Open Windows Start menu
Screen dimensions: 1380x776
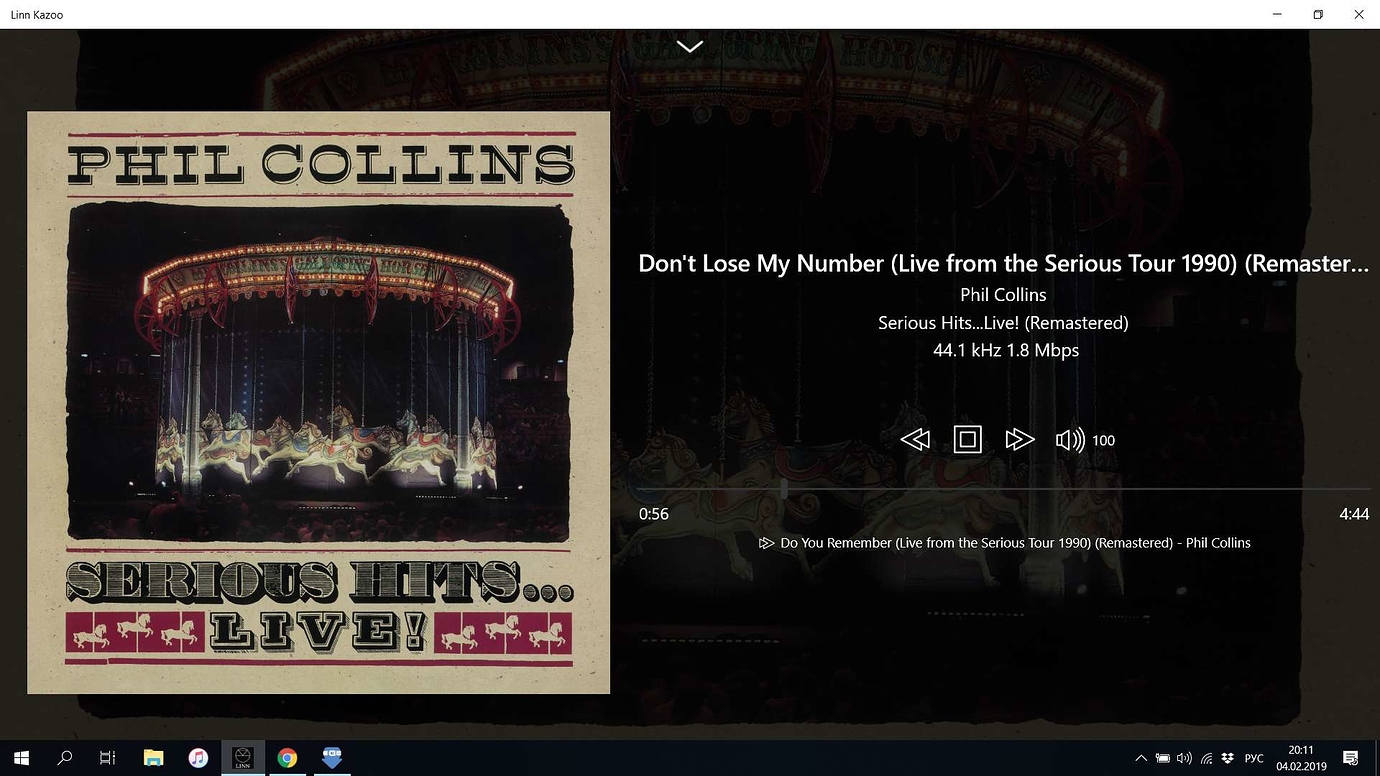[x=21, y=758]
